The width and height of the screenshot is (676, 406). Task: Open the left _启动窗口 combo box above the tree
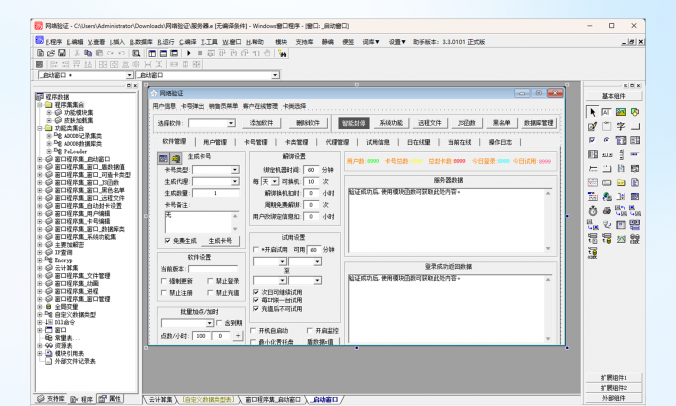click(x=85, y=75)
